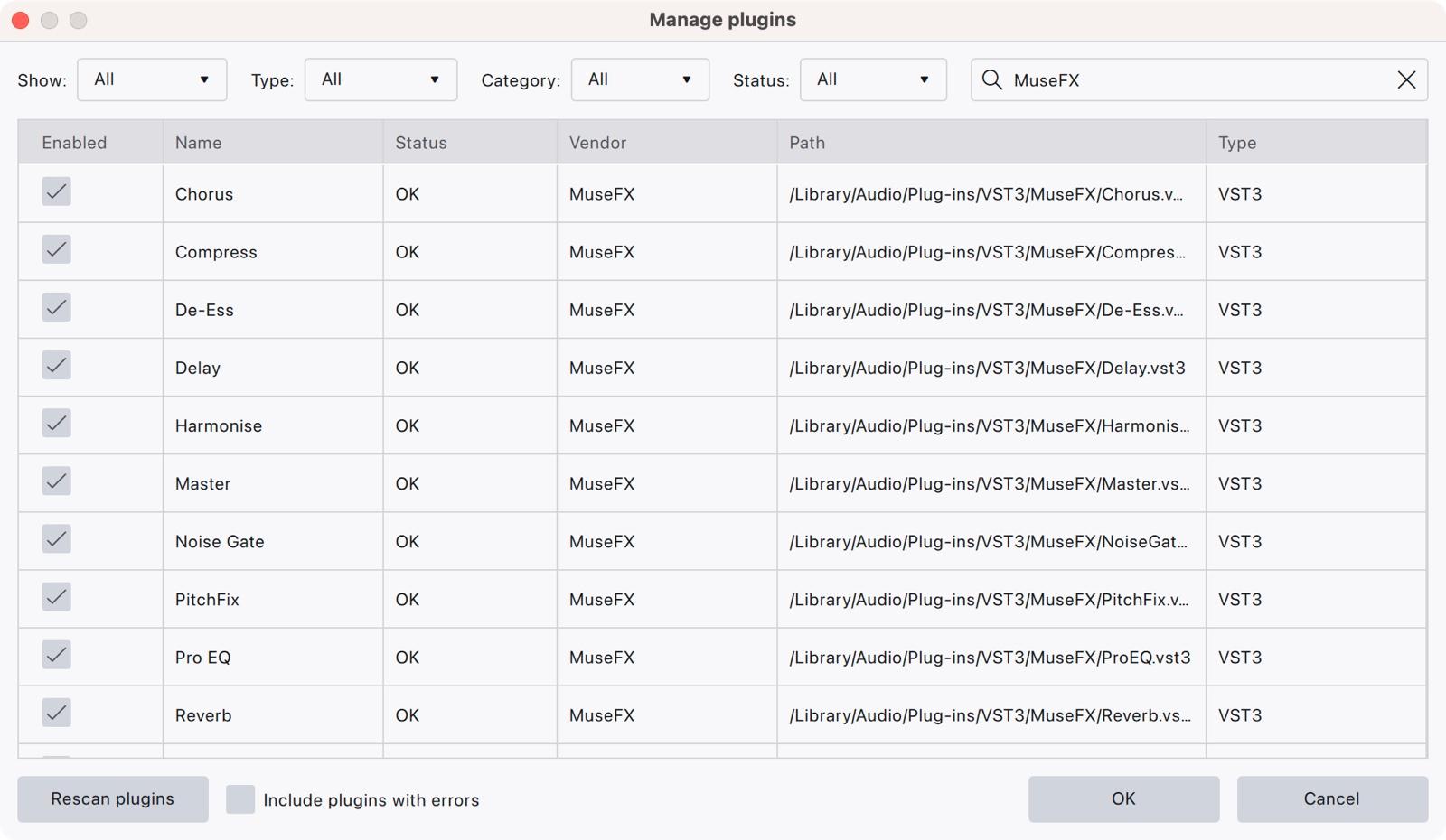
Task: Click the De-Ess plugin name
Action: point(204,310)
